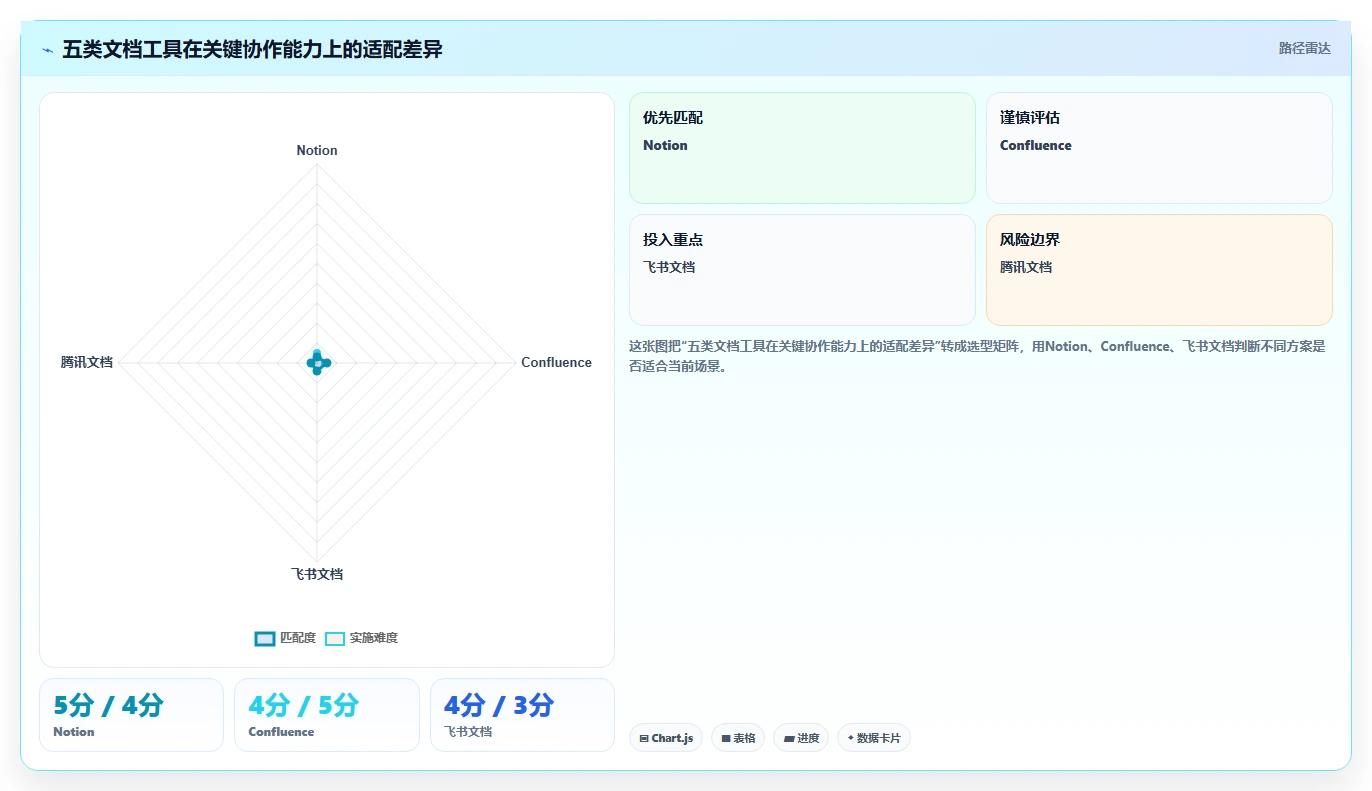Toggle the 匹配度 dataset in the chart legend

(285, 638)
